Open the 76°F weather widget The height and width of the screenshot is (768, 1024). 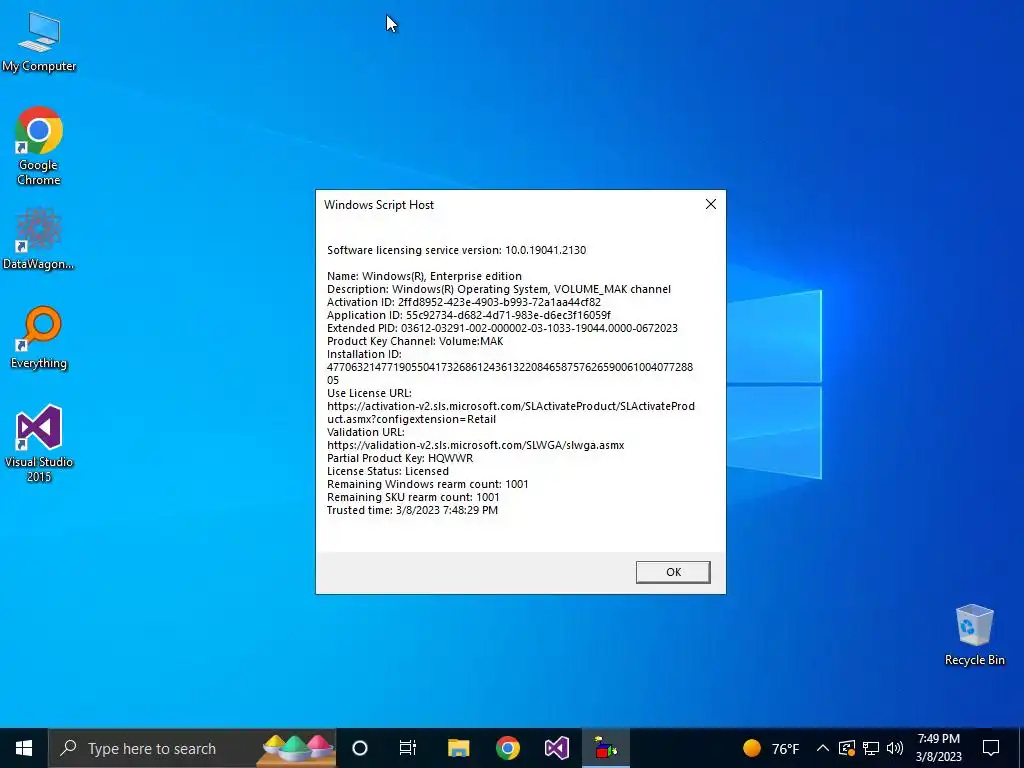[x=771, y=748]
